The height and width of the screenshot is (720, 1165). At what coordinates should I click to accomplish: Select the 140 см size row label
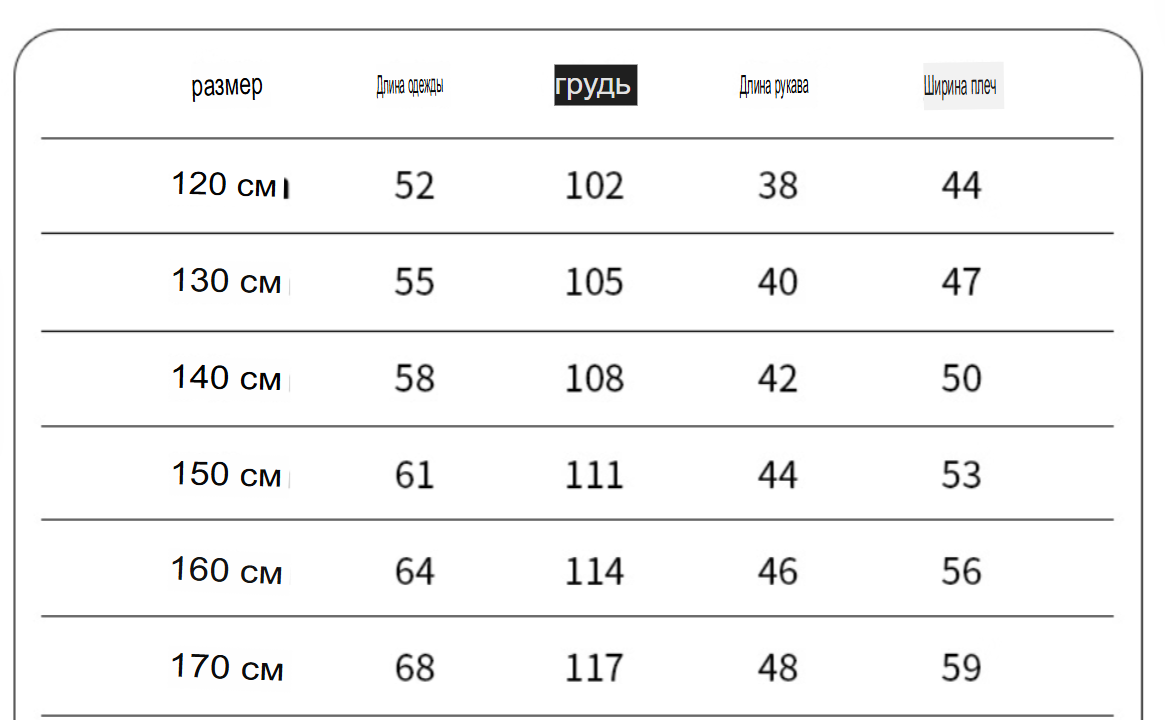(227, 377)
